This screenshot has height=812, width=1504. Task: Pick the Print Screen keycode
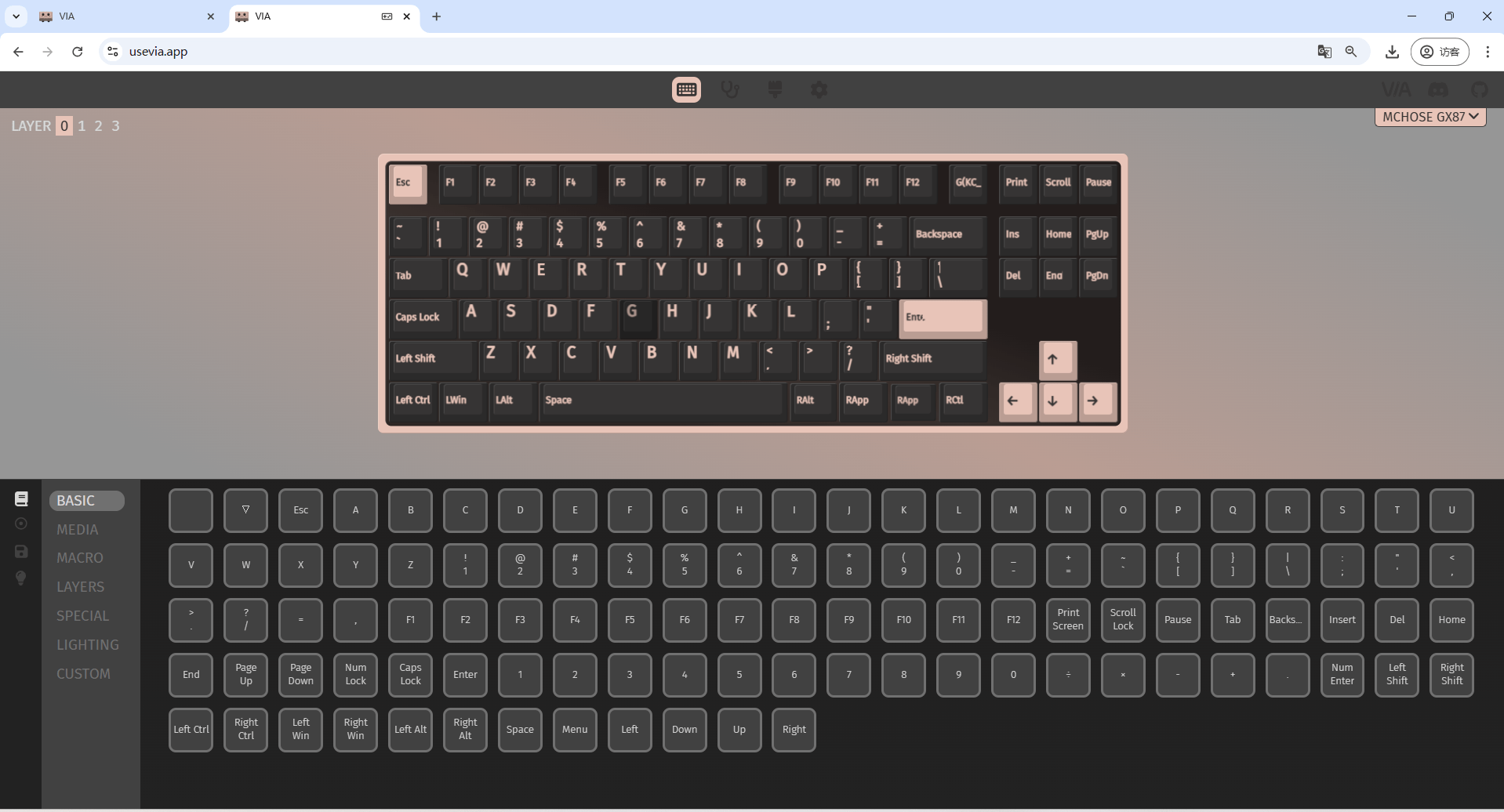pyautogui.click(x=1067, y=620)
